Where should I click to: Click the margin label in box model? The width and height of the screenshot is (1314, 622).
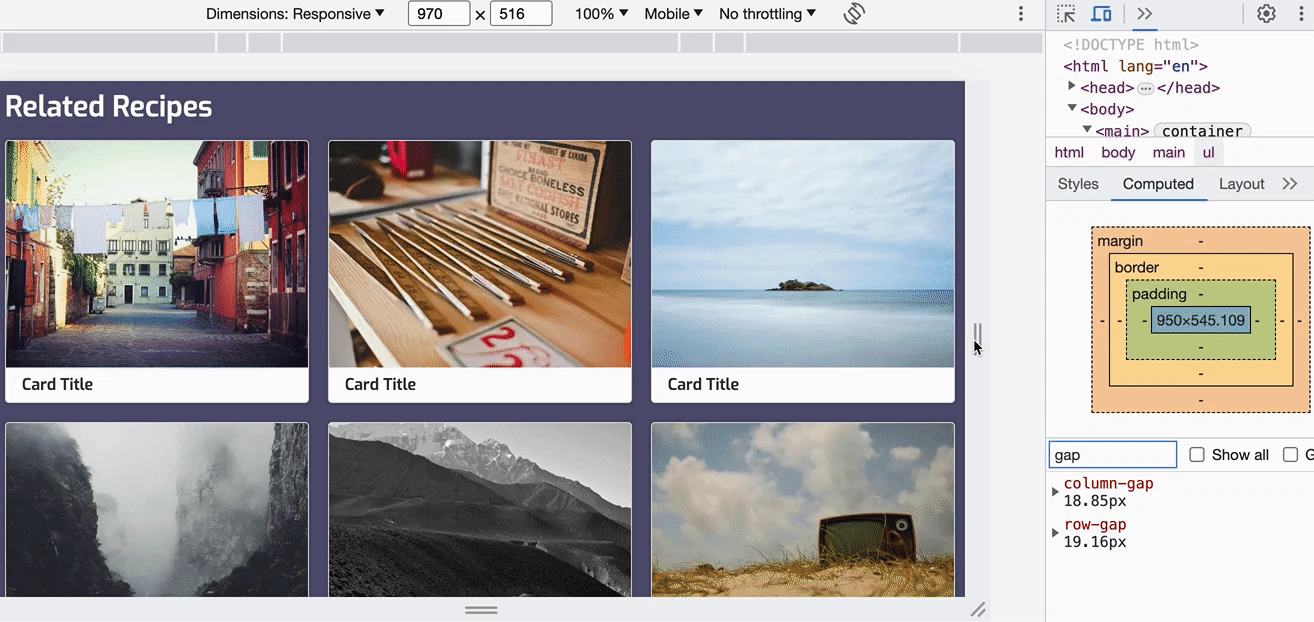pos(1120,241)
